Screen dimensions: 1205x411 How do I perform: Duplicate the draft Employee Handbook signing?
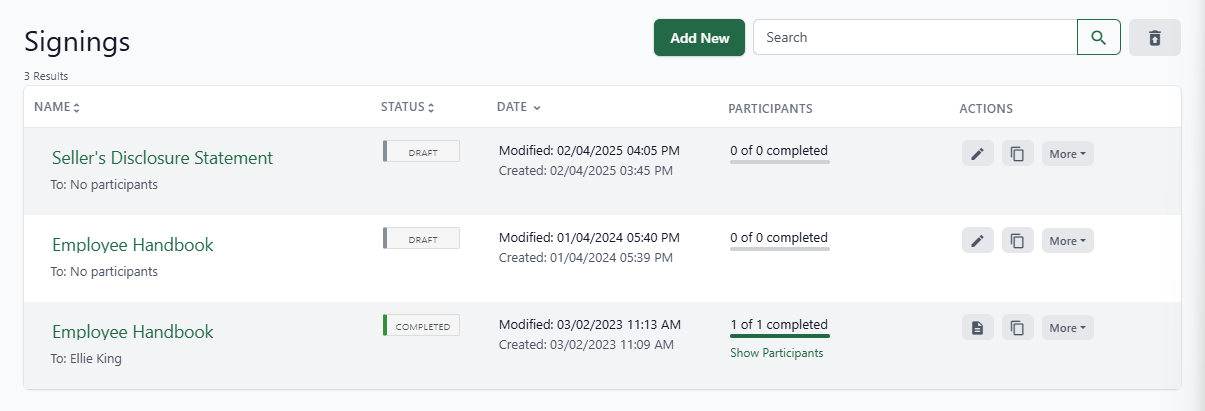(1017, 241)
